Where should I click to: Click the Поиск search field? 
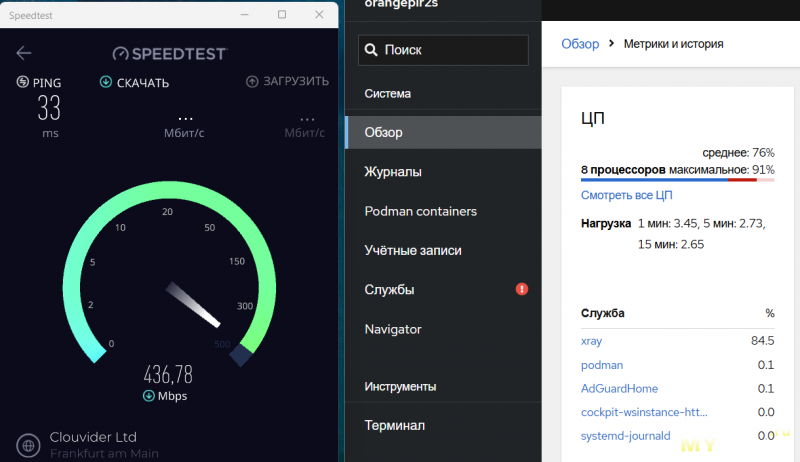(x=443, y=50)
